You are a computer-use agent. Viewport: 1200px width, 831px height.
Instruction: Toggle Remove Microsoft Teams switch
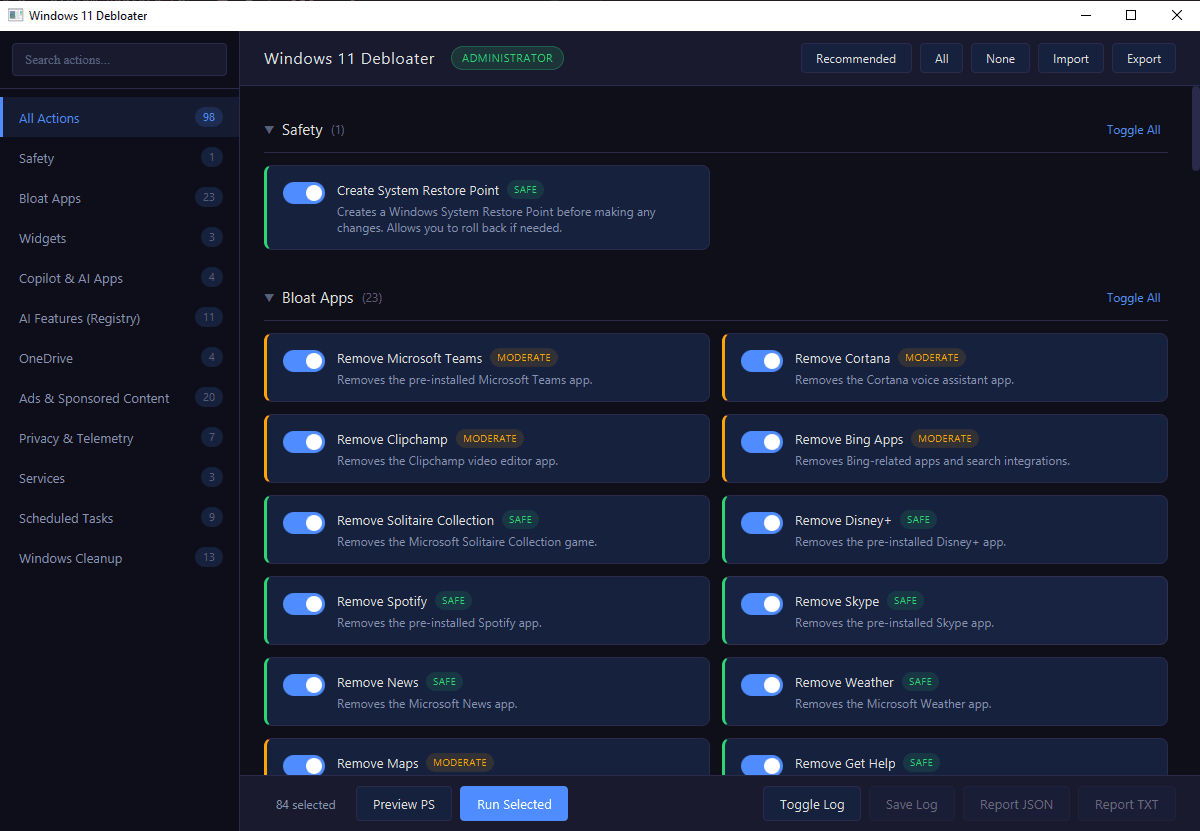coord(304,361)
